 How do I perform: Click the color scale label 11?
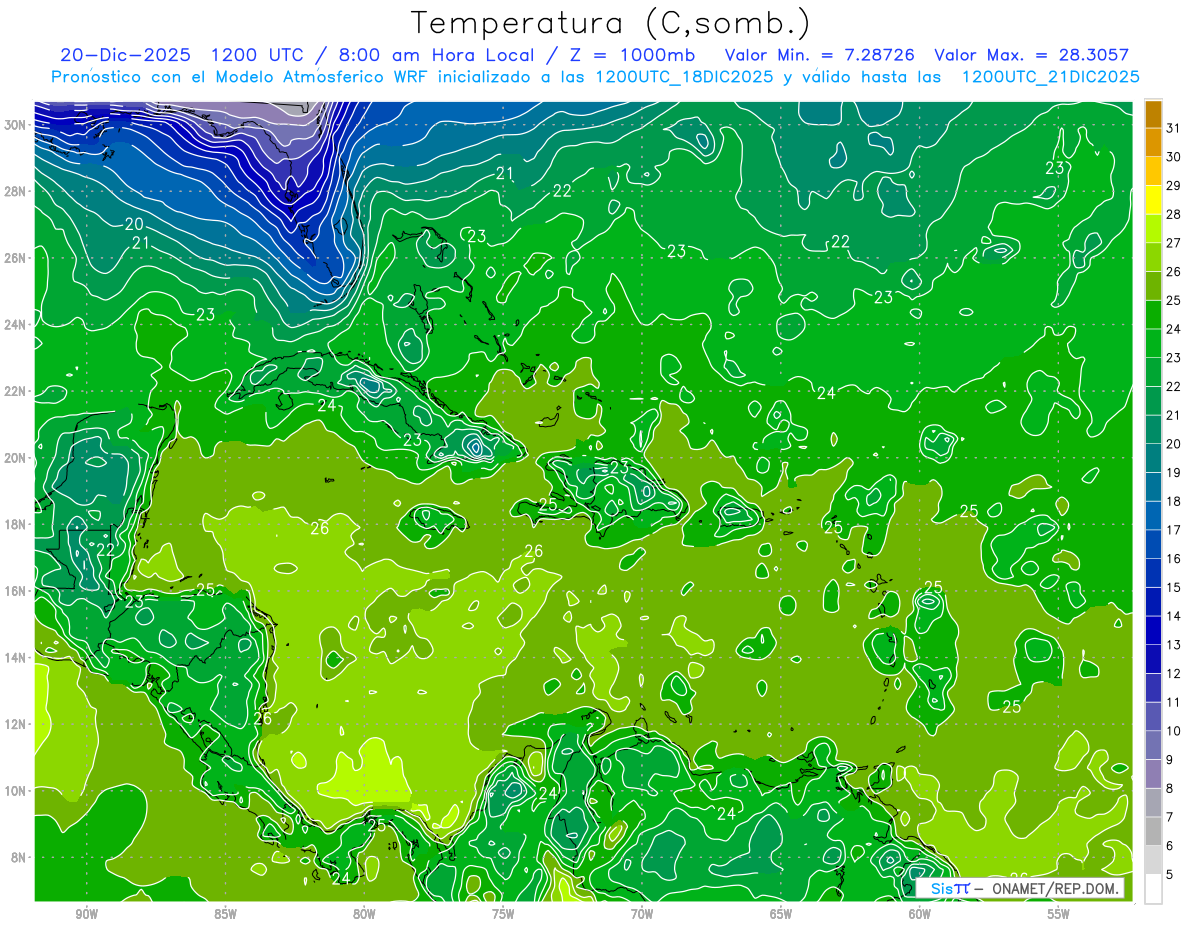click(x=1173, y=703)
